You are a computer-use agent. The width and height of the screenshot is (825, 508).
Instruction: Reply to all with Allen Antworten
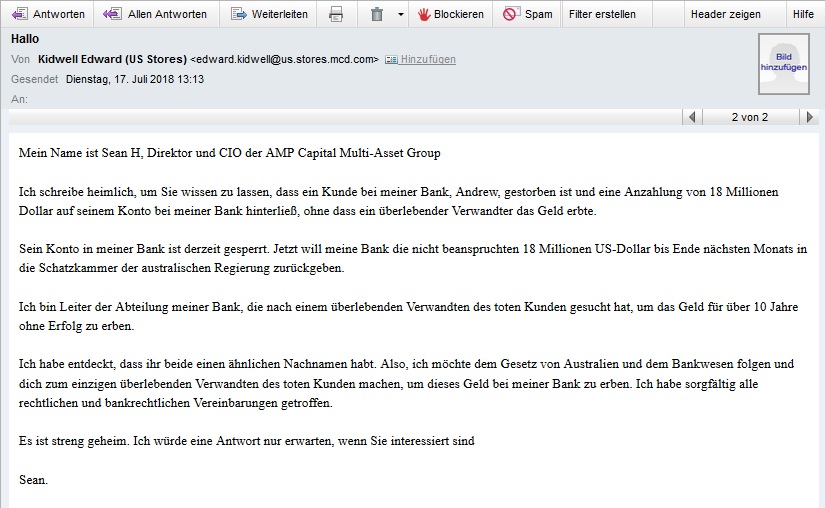coord(154,14)
